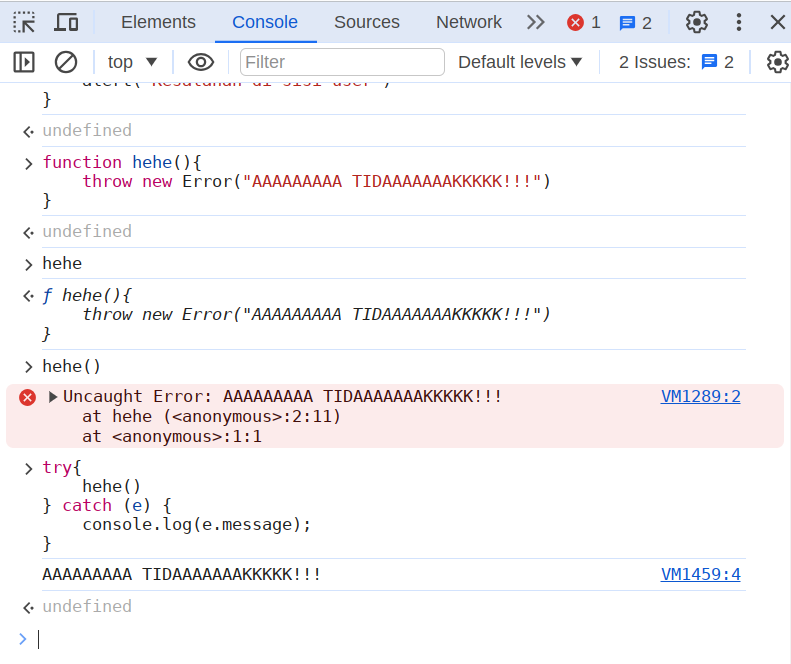
Task: Clear the console with the ban icon
Action: 66,62
